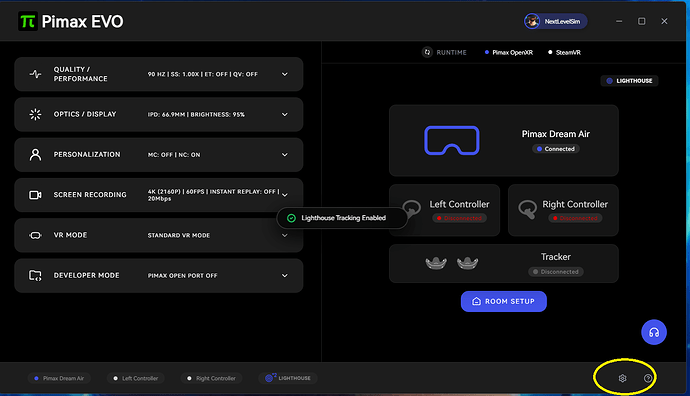Click the Right Controller icon
The image size is (690, 396).
click(x=527, y=209)
